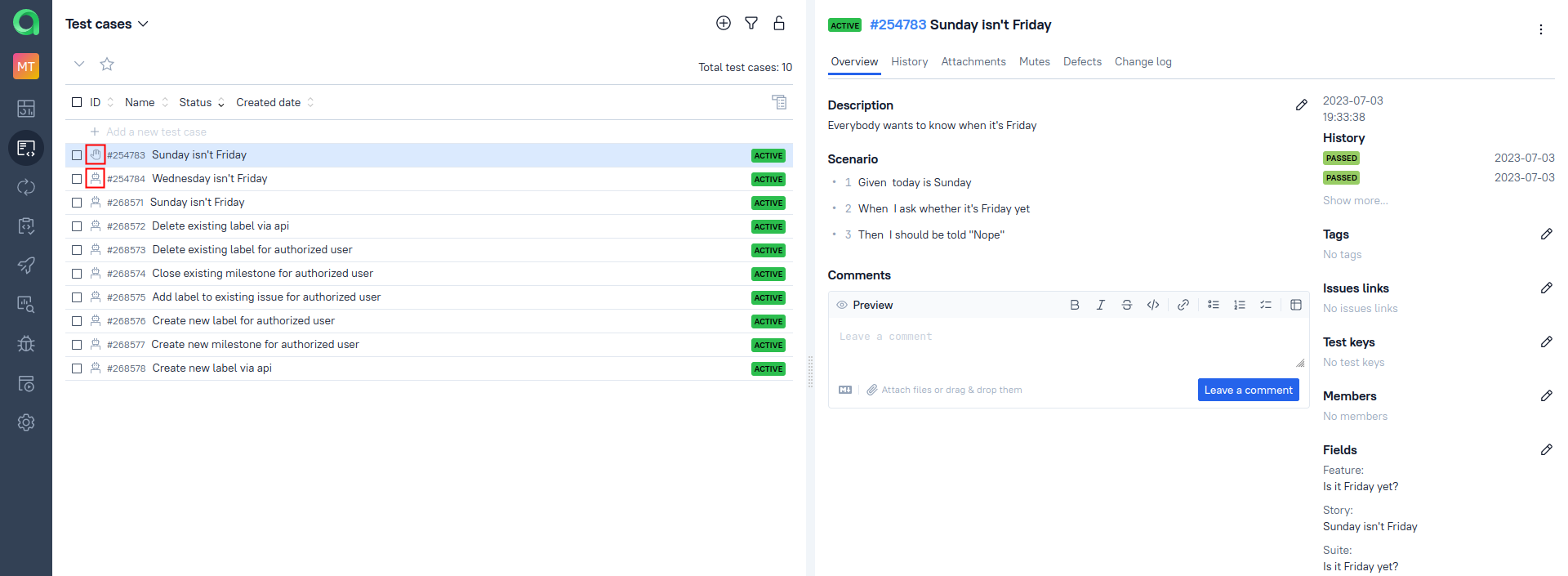1568x576 pixels.
Task: Switch to the Defects tab
Action: (1082, 62)
